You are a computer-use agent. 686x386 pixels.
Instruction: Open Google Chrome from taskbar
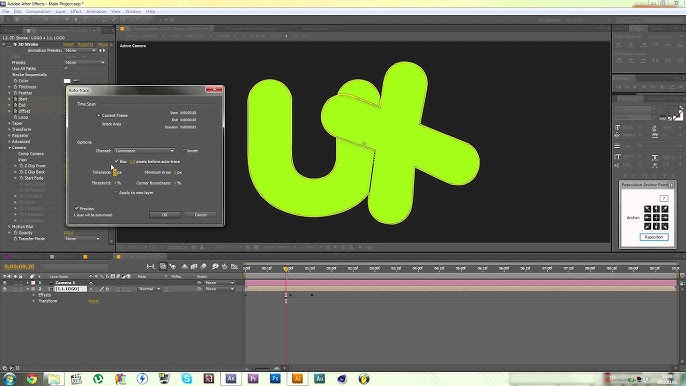(x=32, y=379)
